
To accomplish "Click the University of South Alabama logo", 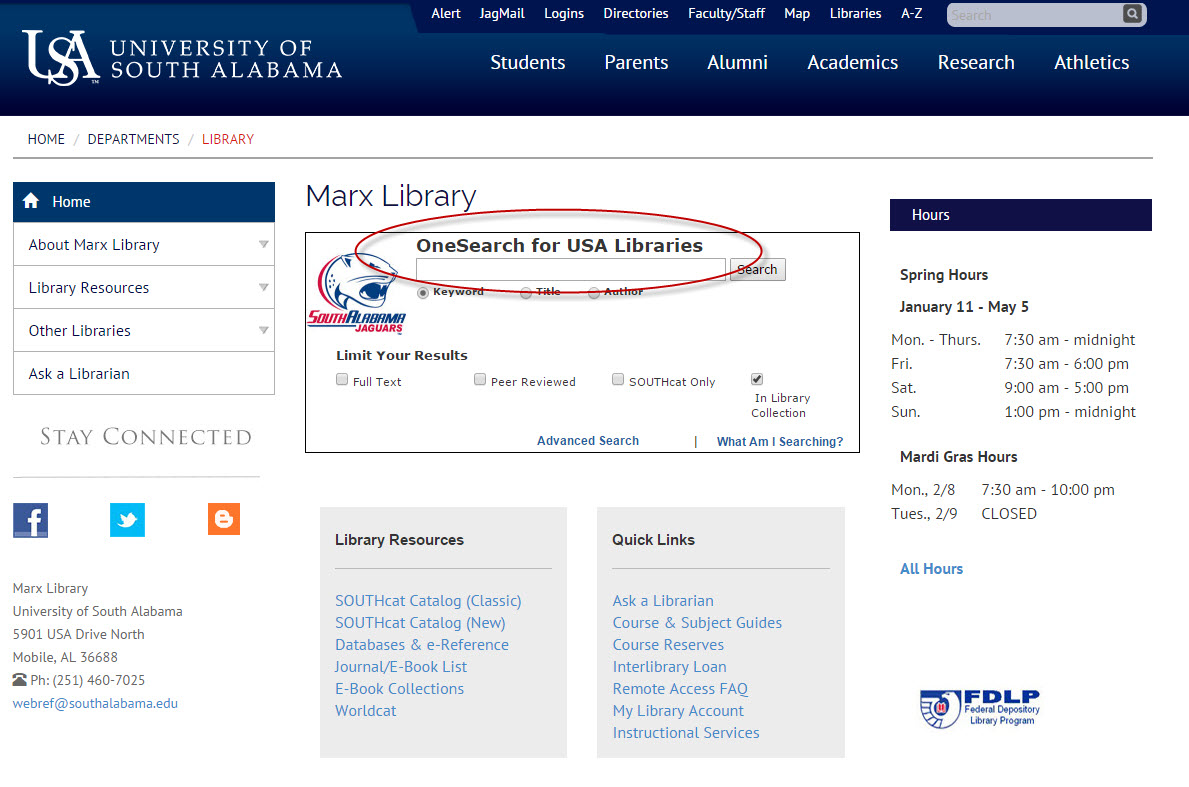I will [x=182, y=58].
